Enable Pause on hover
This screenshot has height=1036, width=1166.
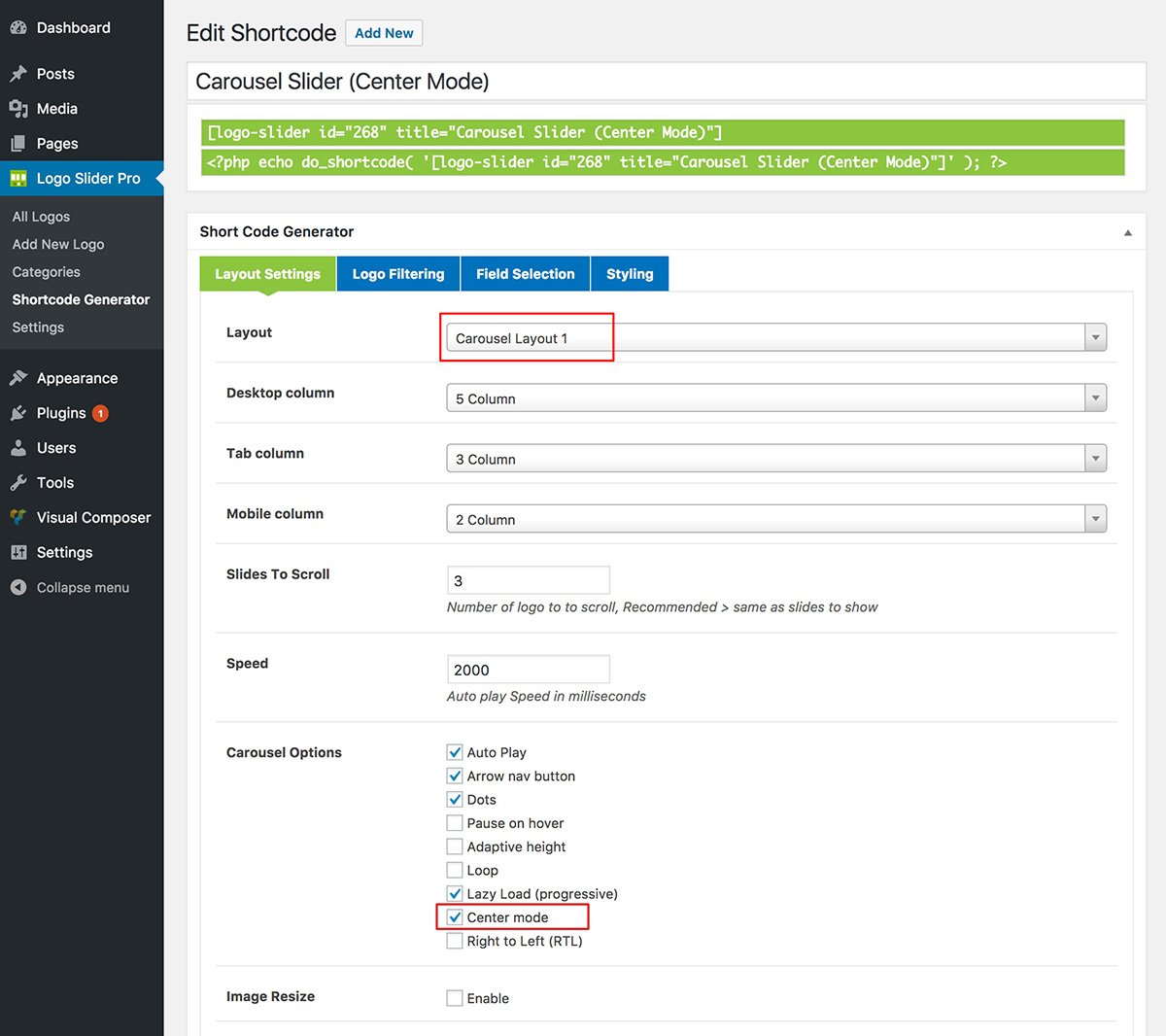point(455,823)
